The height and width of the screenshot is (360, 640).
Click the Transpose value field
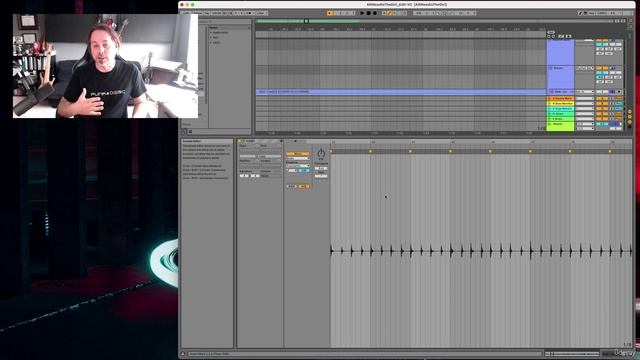pos(321,168)
